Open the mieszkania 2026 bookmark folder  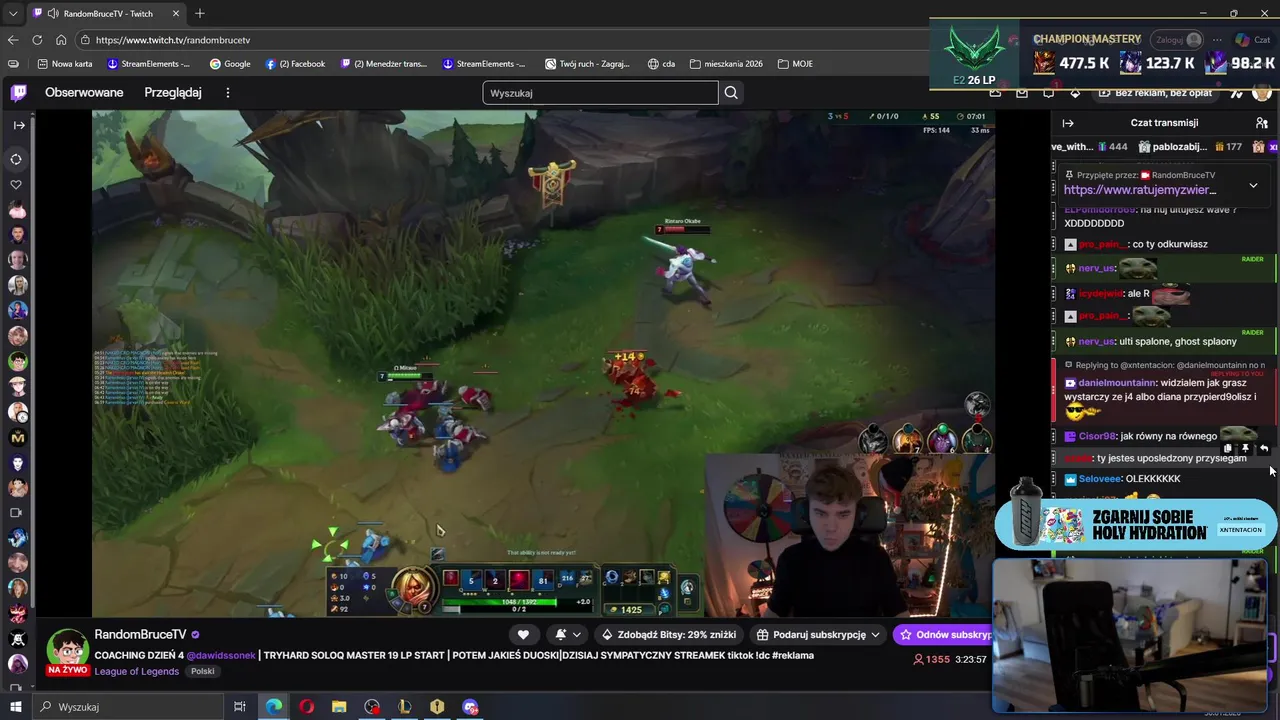click(x=726, y=64)
